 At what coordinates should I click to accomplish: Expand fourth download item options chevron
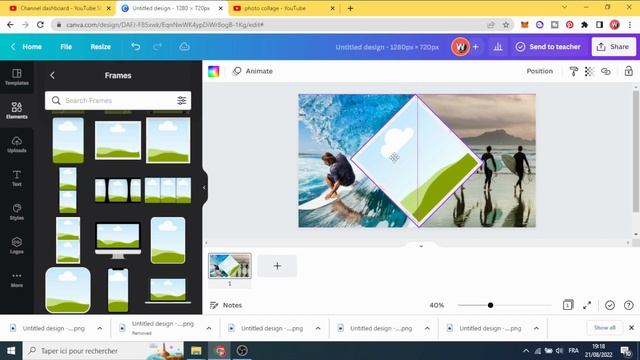coord(427,328)
